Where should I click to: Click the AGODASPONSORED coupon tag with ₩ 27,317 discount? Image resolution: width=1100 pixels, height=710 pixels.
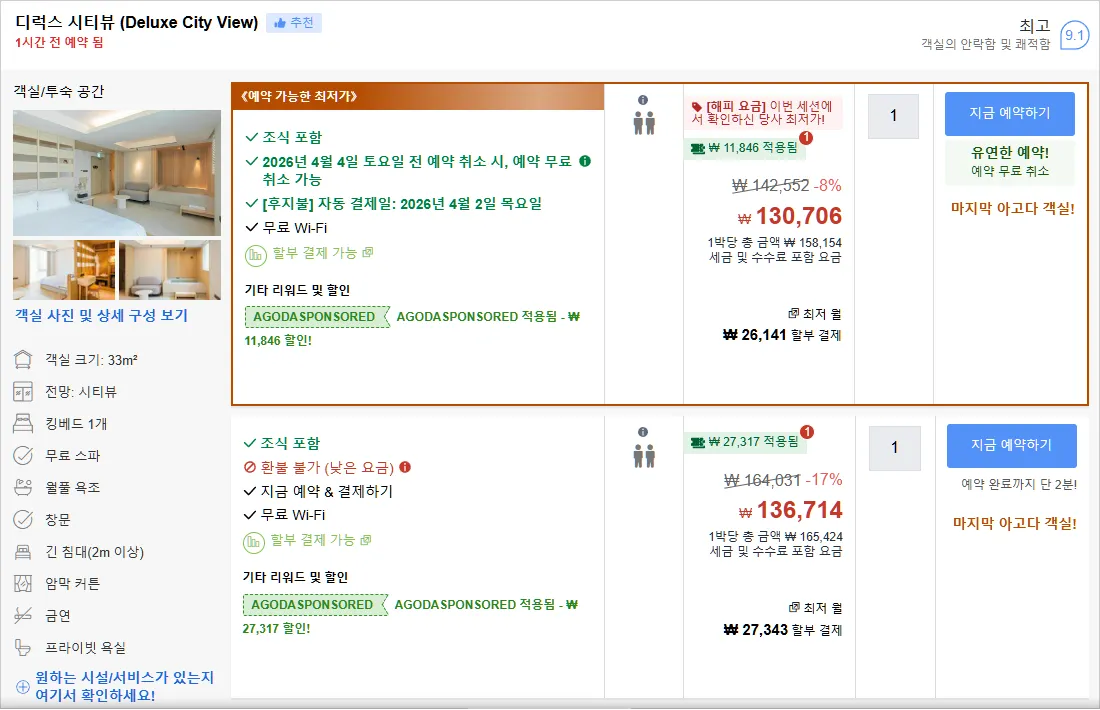click(x=315, y=605)
